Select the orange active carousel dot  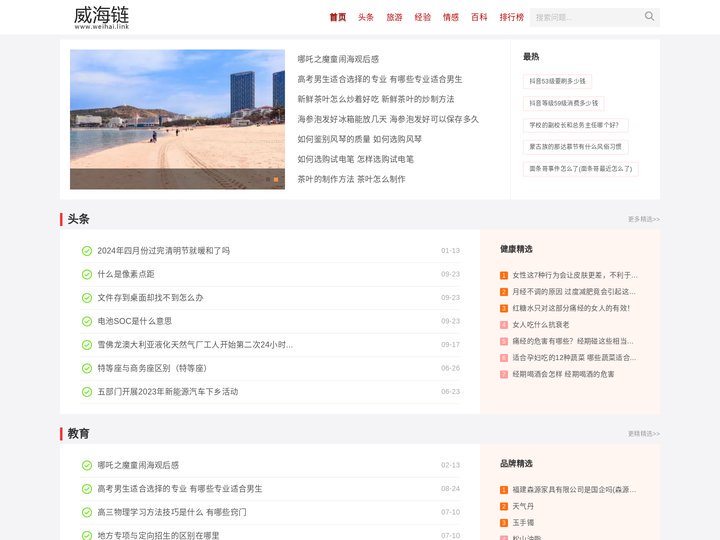coord(276,180)
